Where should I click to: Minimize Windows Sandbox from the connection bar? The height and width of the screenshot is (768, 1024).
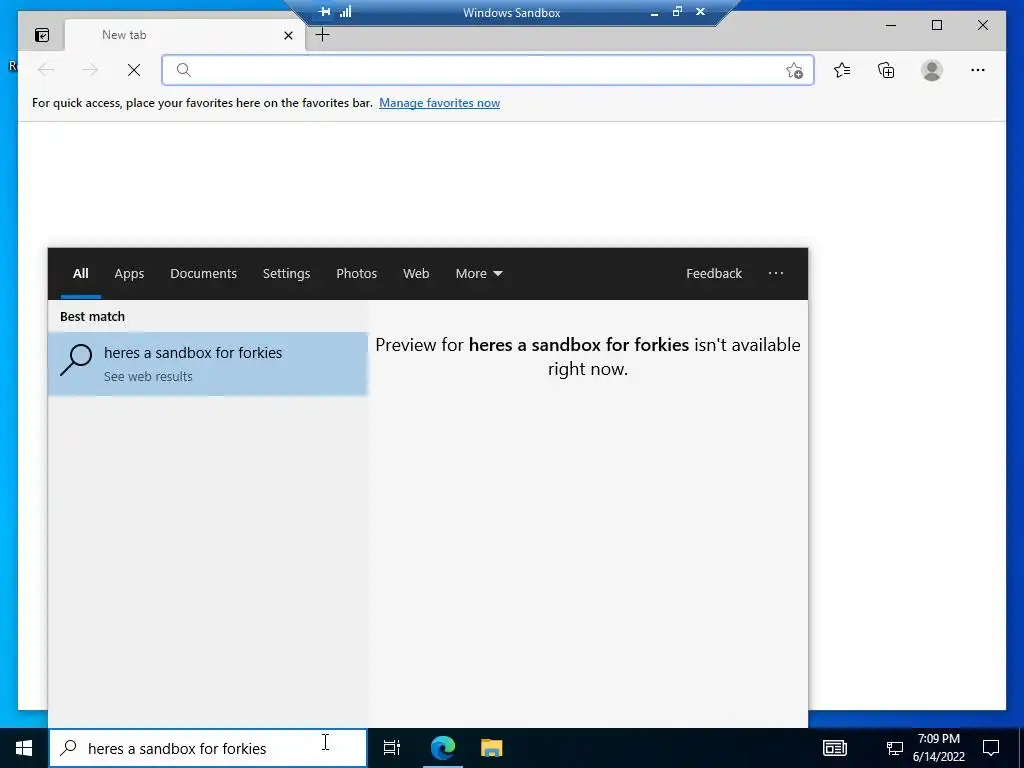pyautogui.click(x=654, y=12)
